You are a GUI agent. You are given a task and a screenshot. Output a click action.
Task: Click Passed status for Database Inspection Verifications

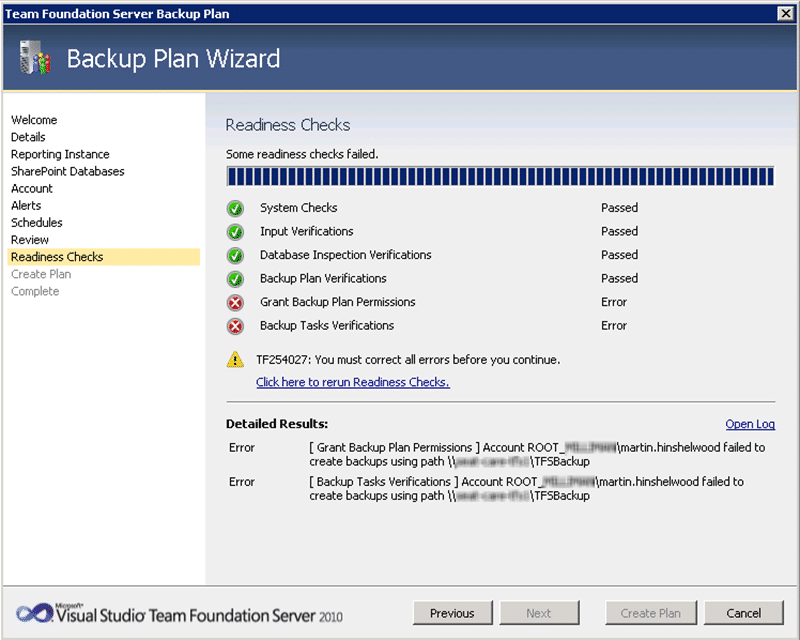click(x=619, y=255)
